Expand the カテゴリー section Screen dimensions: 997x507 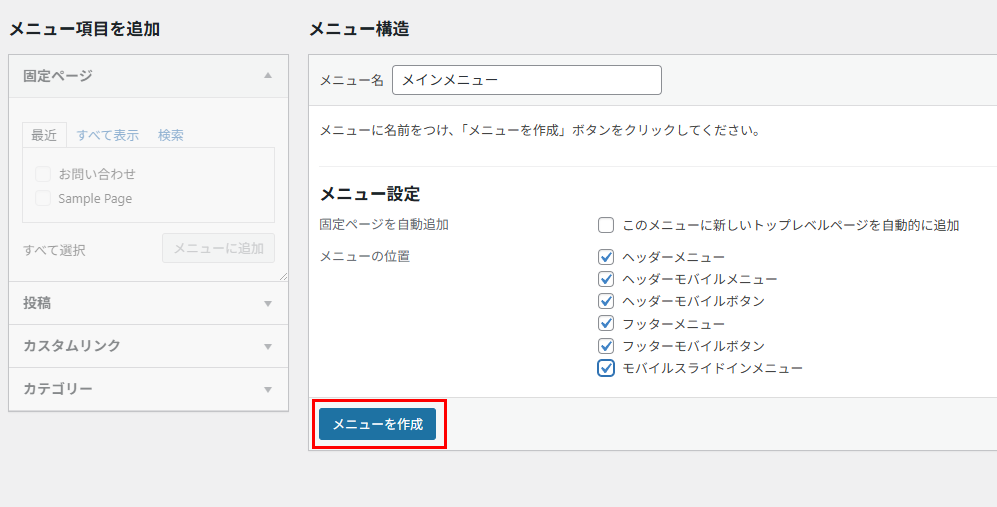click(x=267, y=389)
